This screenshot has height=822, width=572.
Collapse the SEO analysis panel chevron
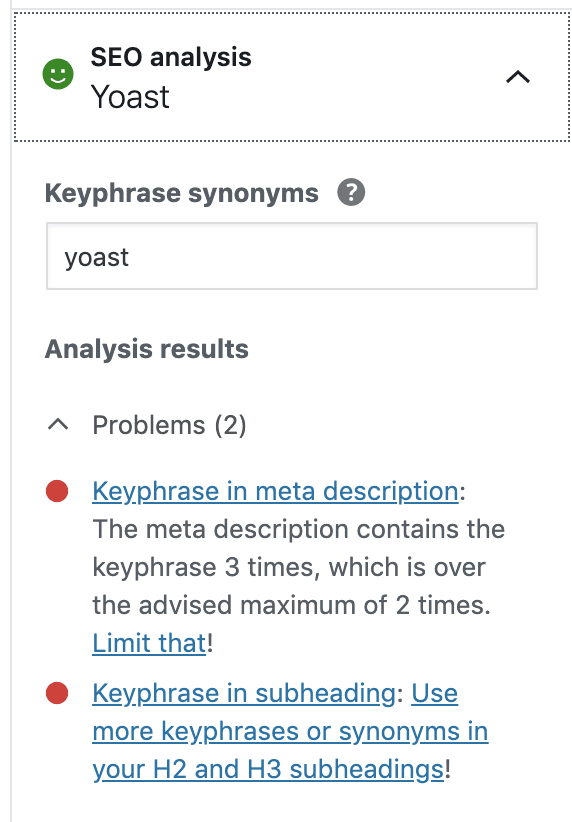coord(518,77)
